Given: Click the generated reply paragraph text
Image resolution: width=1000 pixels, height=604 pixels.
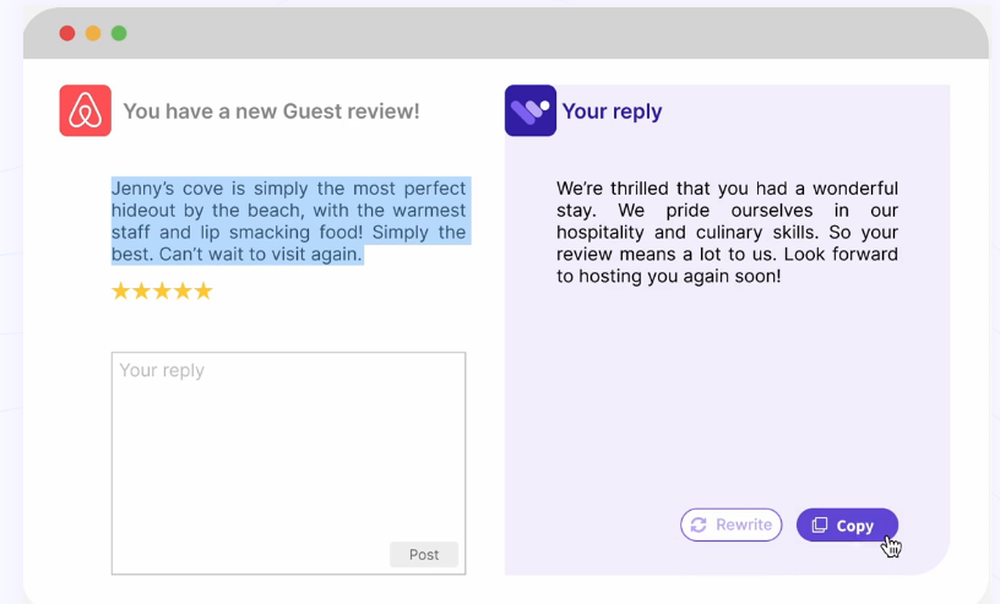Looking at the screenshot, I should [x=727, y=232].
